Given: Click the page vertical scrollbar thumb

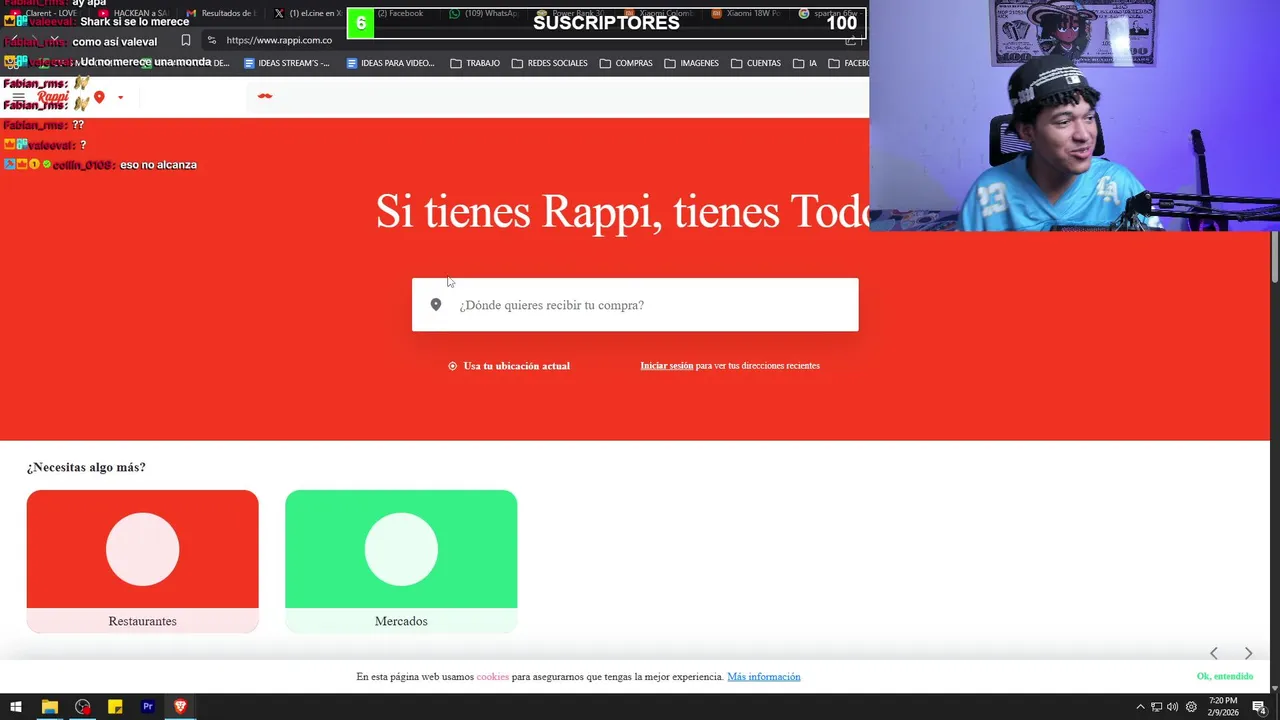Looking at the screenshot, I should pyautogui.click(x=1274, y=257).
